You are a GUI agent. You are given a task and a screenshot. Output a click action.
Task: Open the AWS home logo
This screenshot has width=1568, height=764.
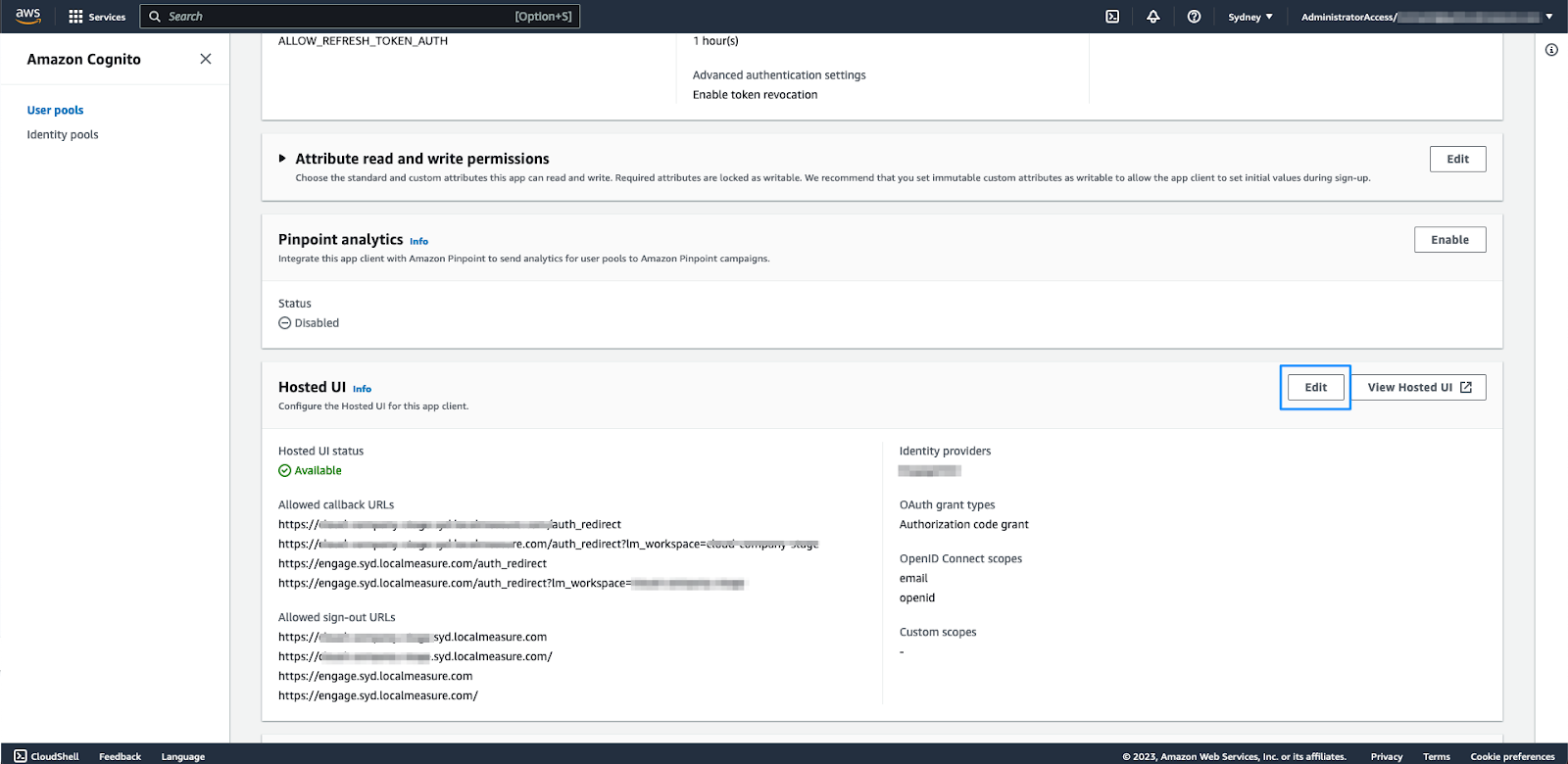click(27, 16)
